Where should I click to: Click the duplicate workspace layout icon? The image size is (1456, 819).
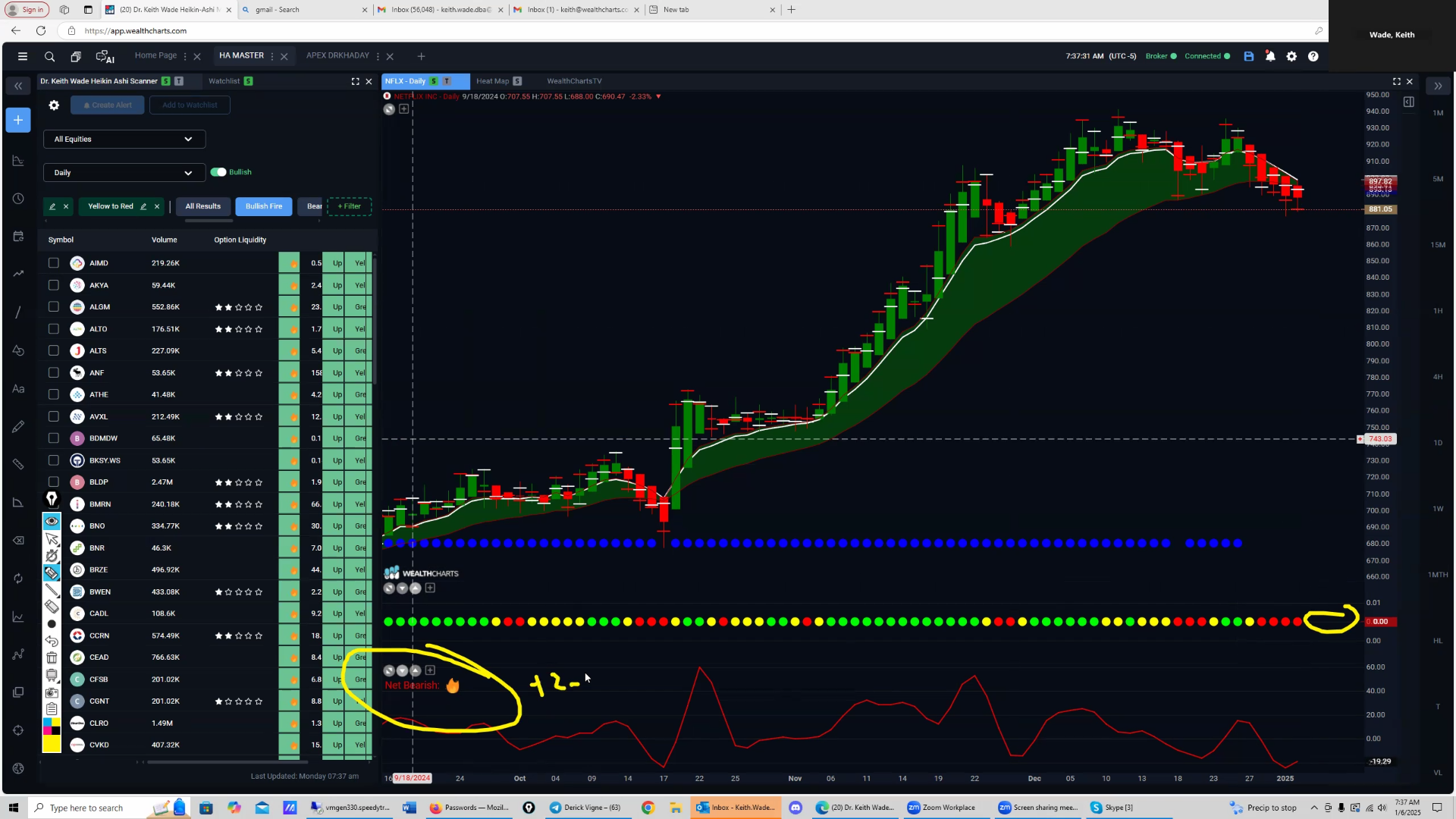tap(76, 56)
